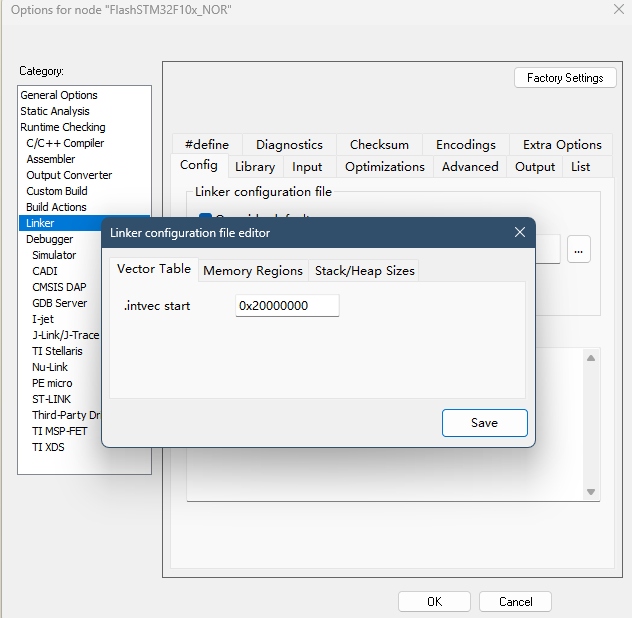Select the Config tab
632x618 pixels.
pos(199,165)
